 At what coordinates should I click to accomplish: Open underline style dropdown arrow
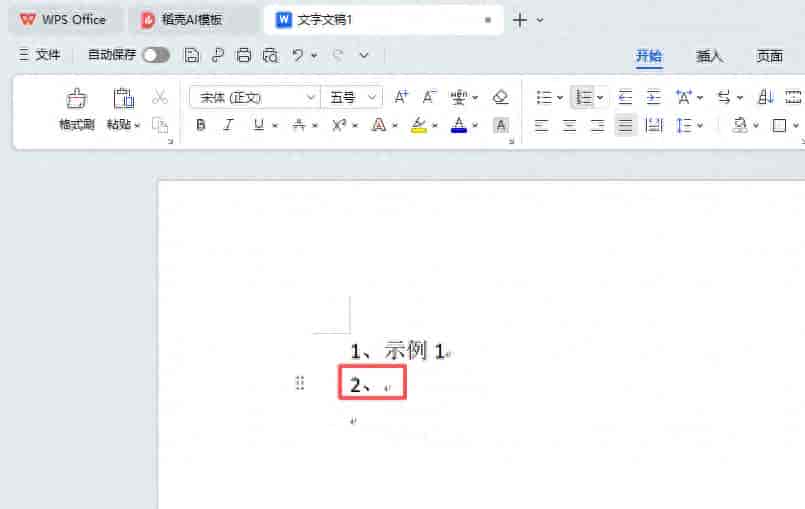[275, 125]
